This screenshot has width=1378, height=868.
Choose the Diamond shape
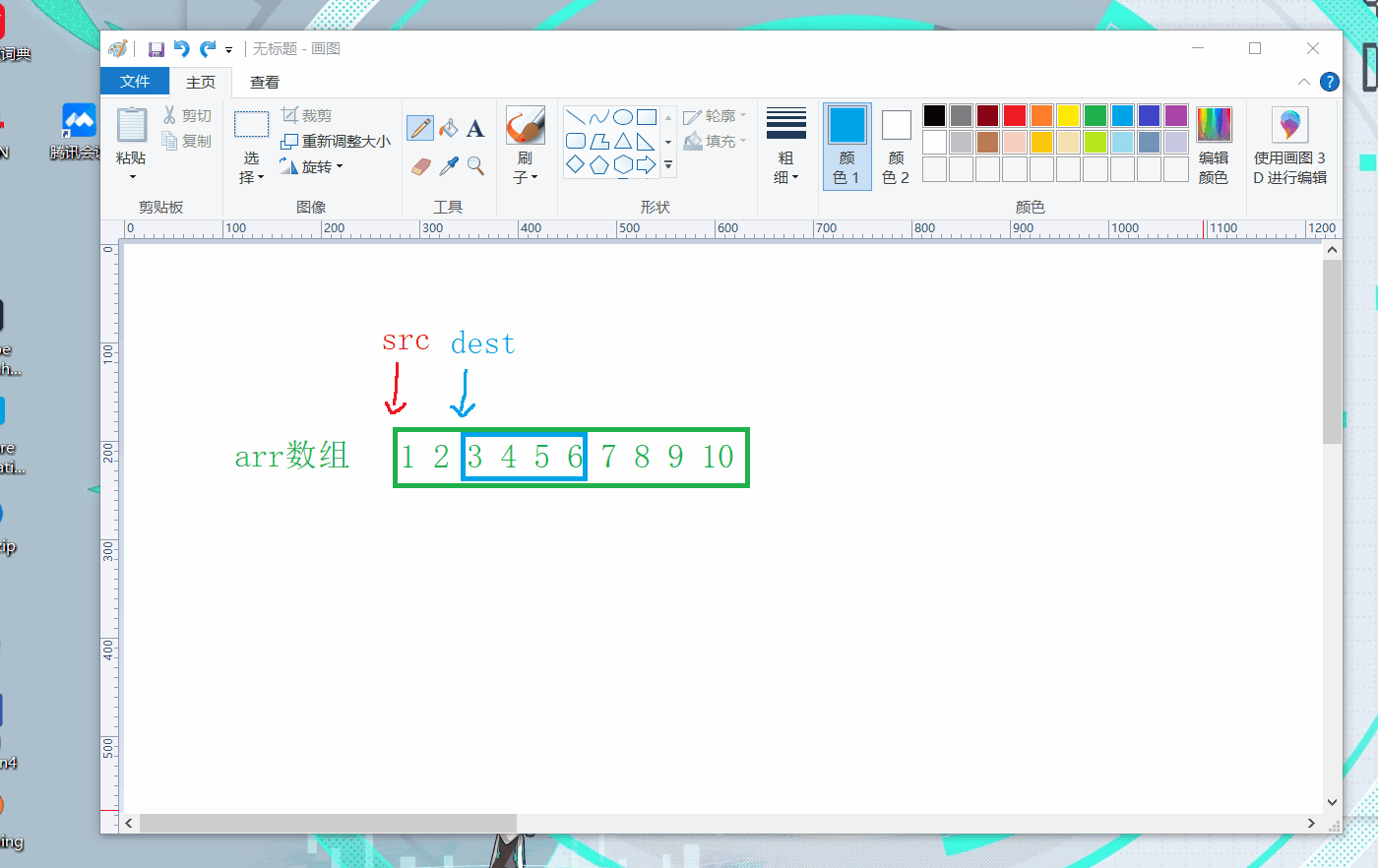pyautogui.click(x=576, y=164)
